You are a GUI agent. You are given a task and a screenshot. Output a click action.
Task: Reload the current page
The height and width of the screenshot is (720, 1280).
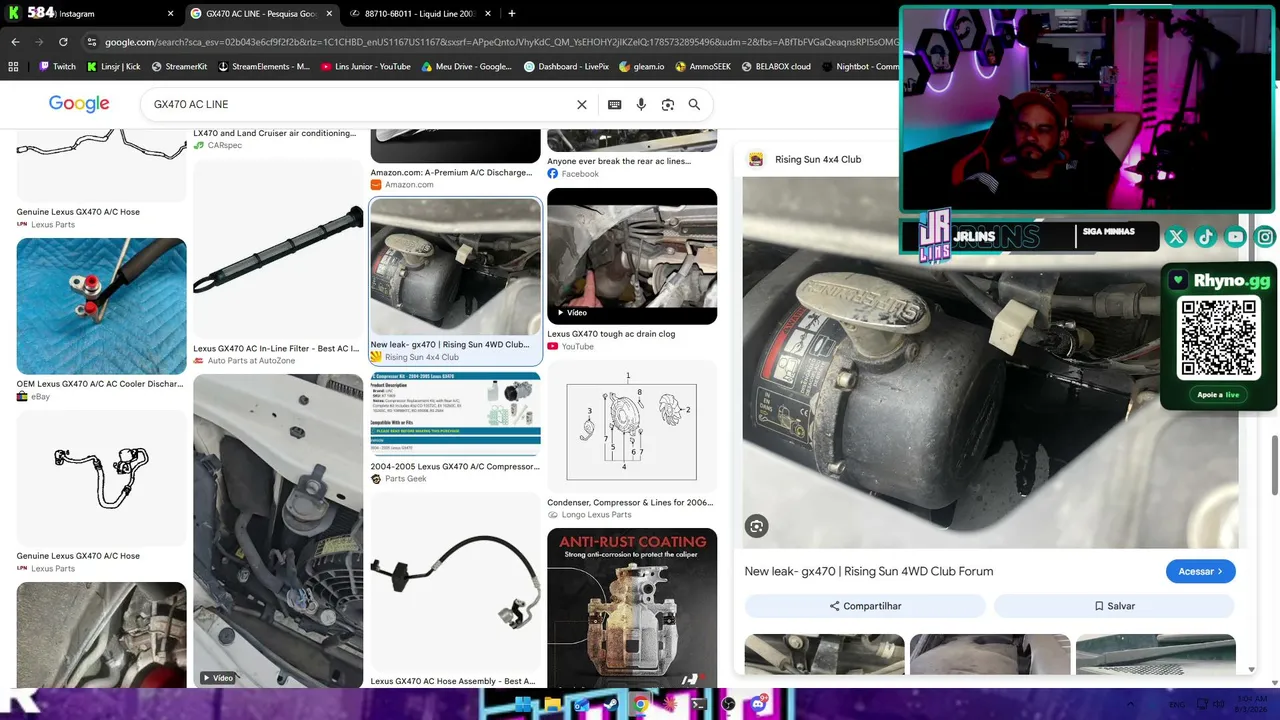coord(63,42)
